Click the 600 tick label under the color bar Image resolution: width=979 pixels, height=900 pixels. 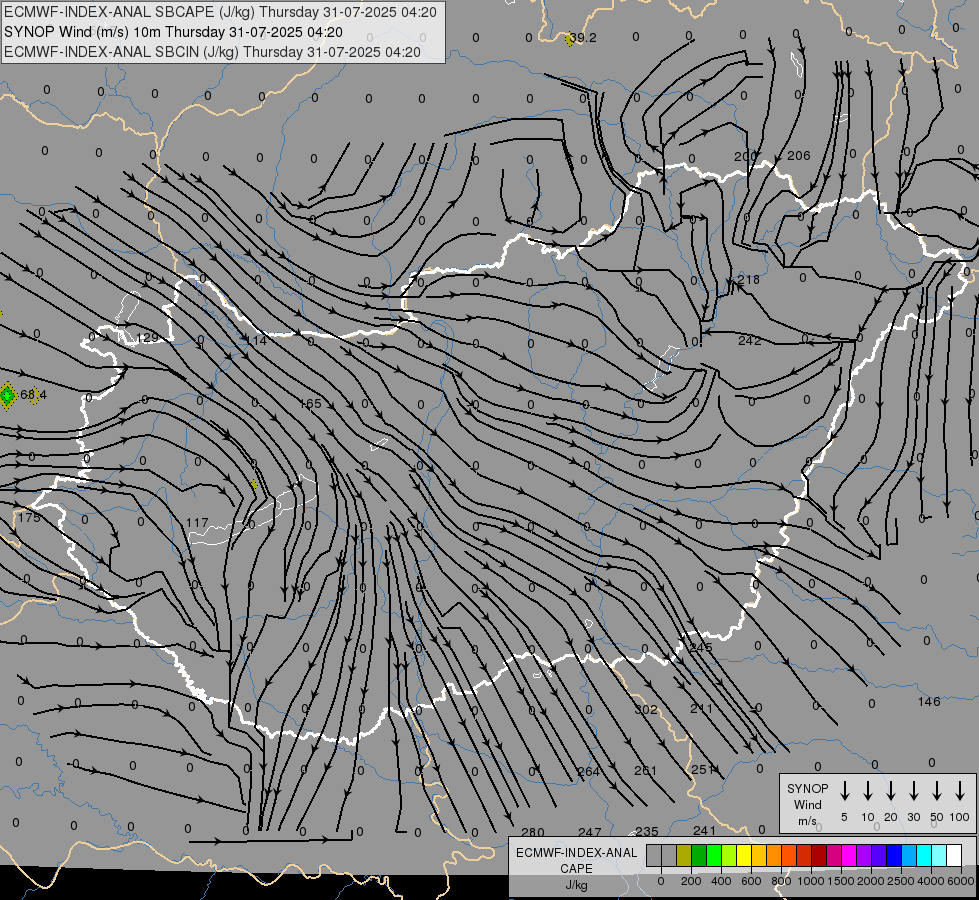(751, 881)
